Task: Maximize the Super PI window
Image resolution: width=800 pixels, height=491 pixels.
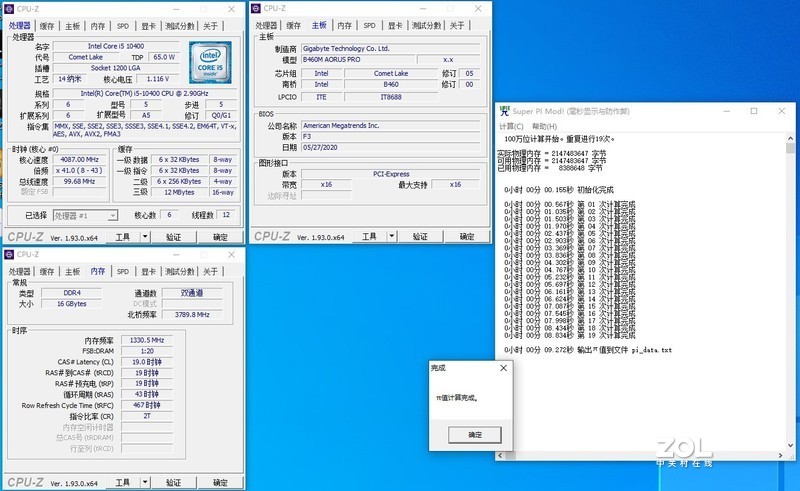Action: coord(754,111)
